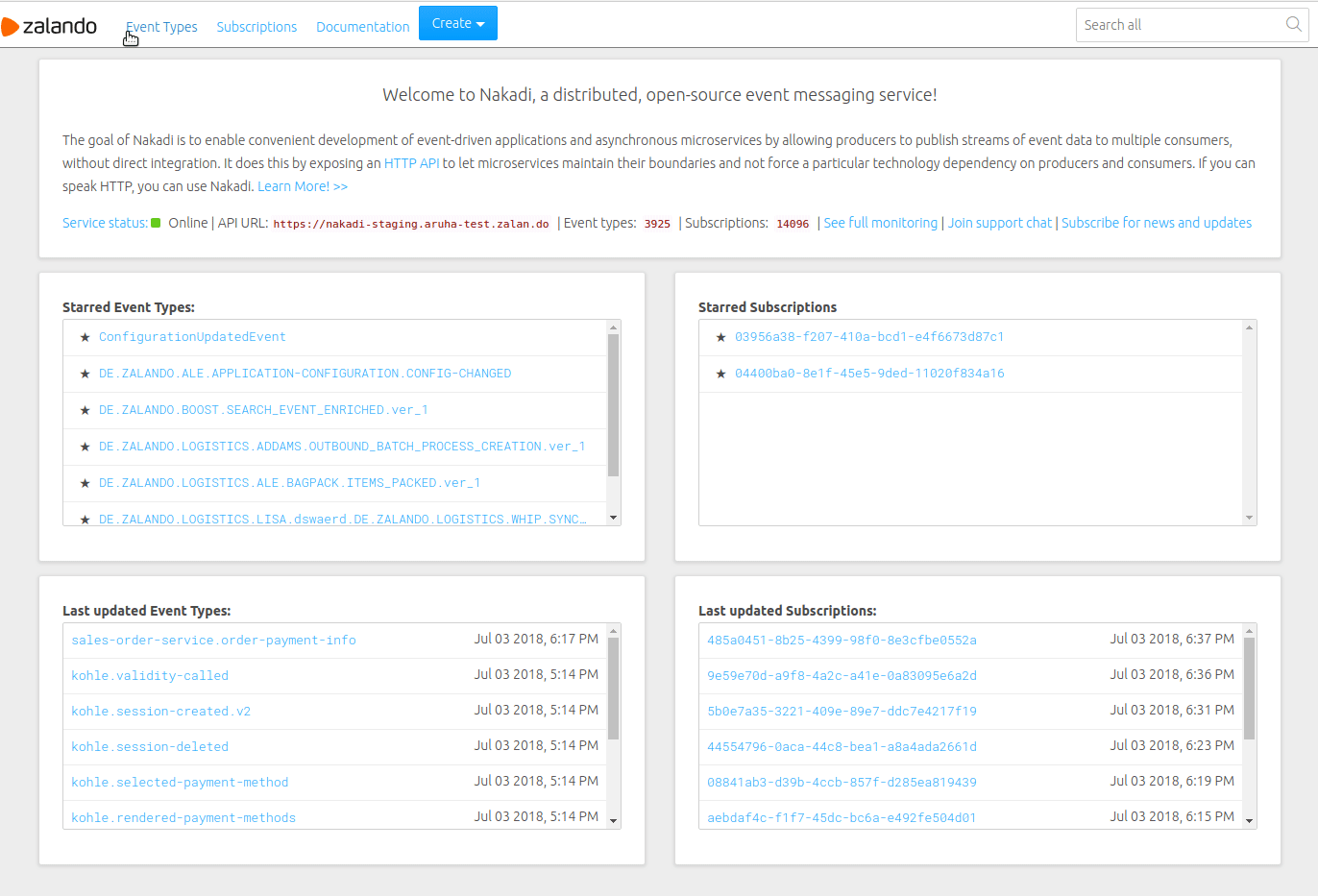
Task: Click the green service status indicator
Action: tap(156, 223)
